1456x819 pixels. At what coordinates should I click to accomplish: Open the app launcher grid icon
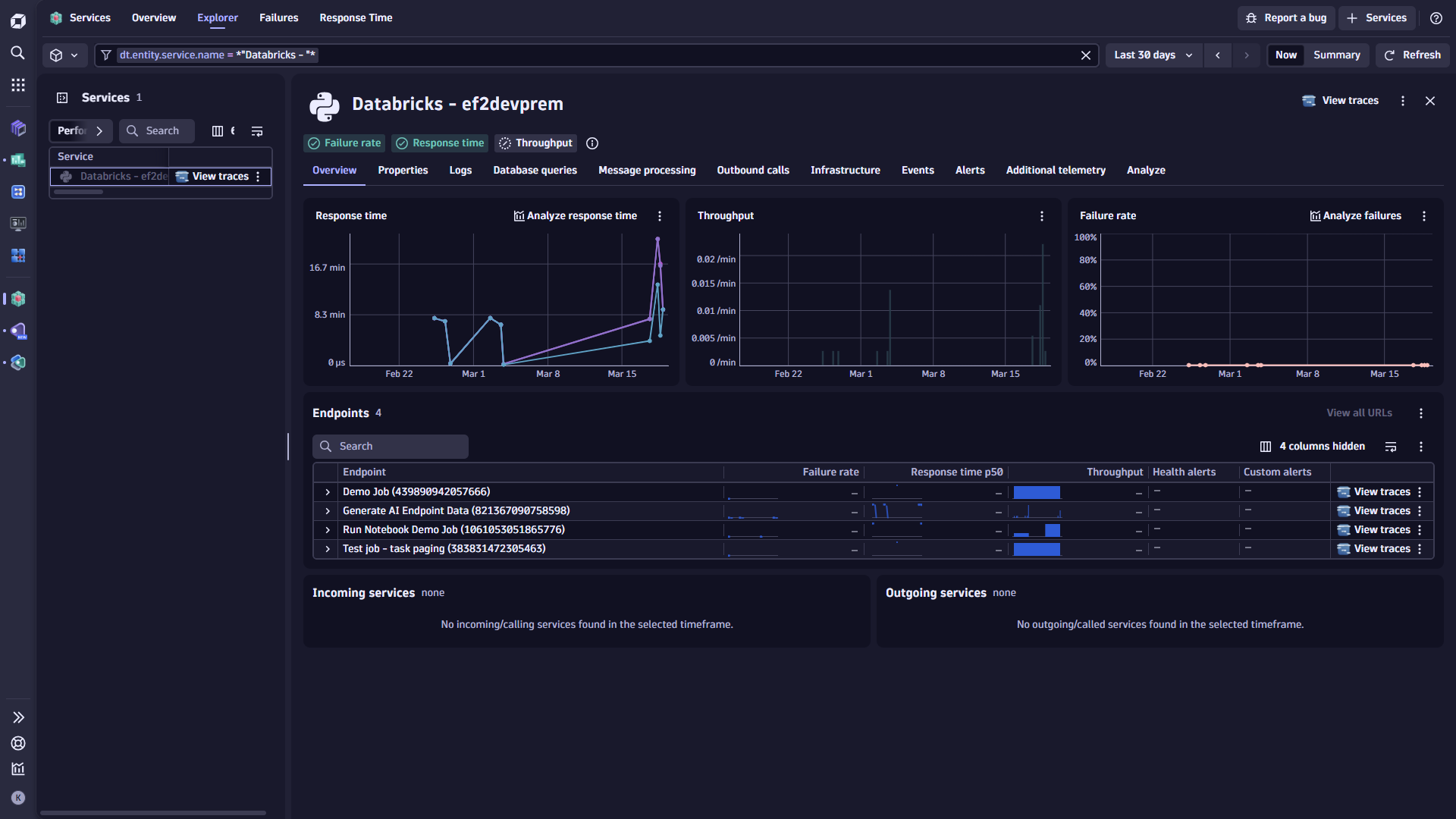(x=17, y=84)
